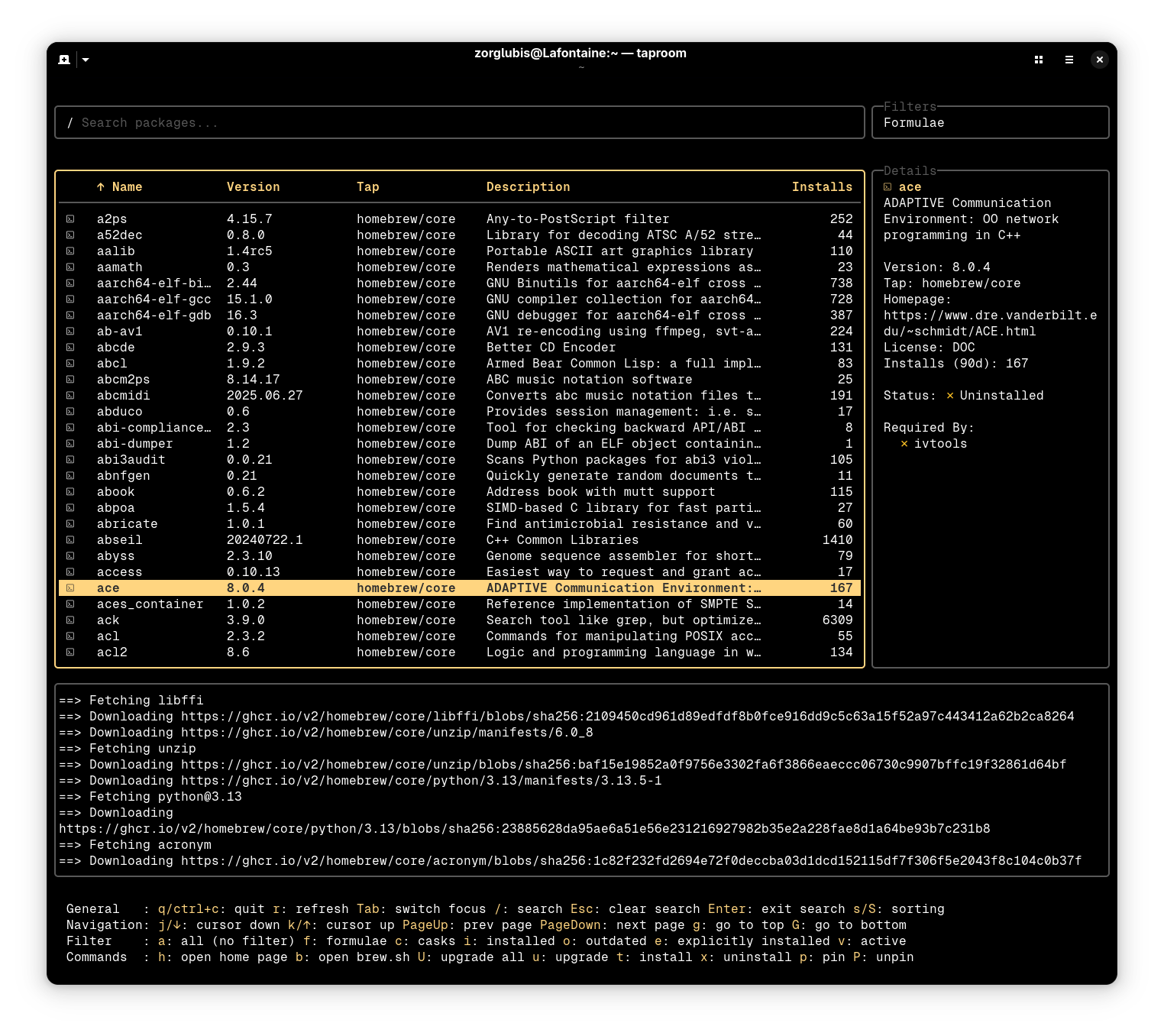Click the package icon next to ack
Image resolution: width=1164 pixels, height=1036 pixels.
point(70,620)
